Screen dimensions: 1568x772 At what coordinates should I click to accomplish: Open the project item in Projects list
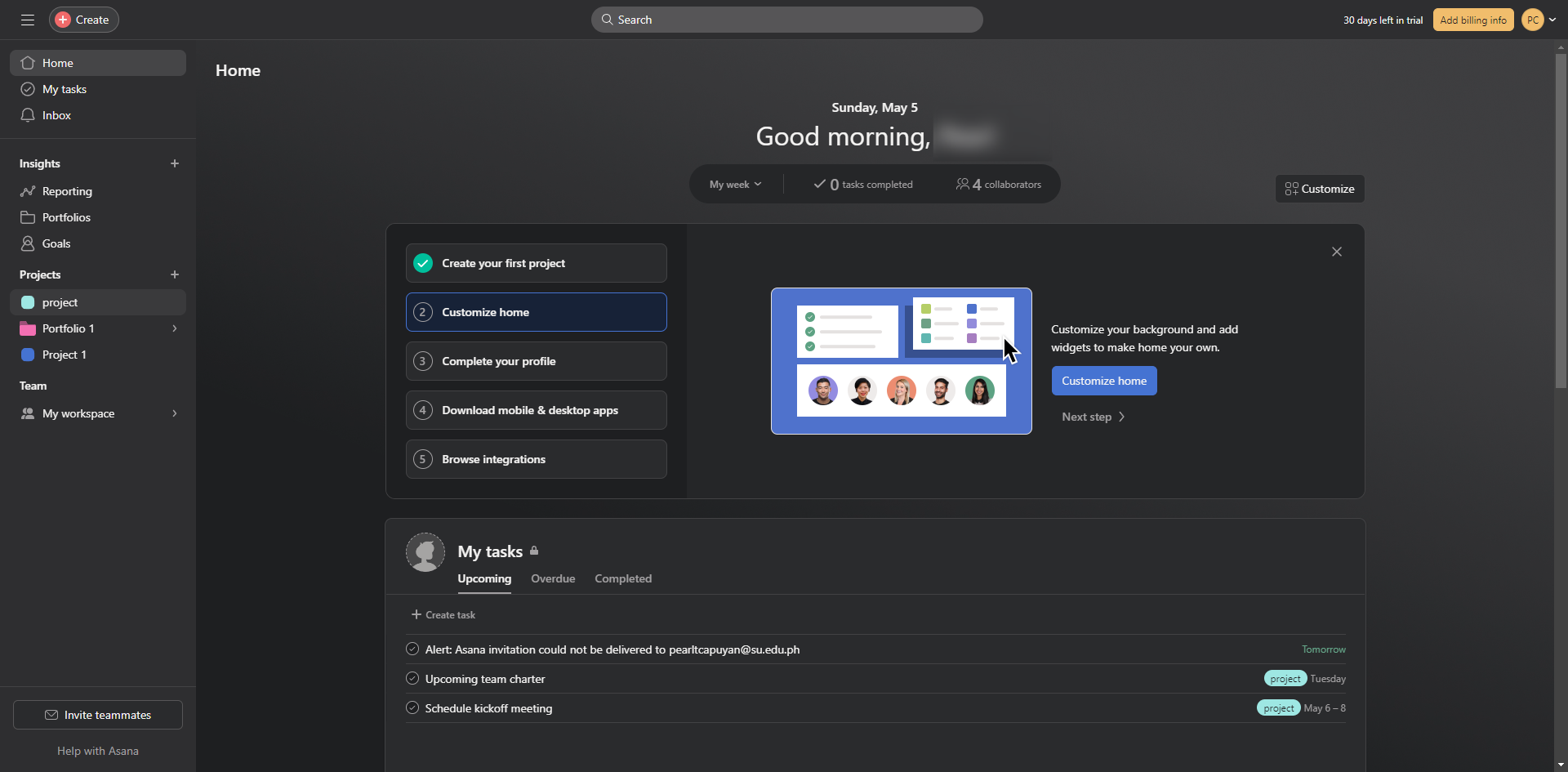[x=98, y=302]
